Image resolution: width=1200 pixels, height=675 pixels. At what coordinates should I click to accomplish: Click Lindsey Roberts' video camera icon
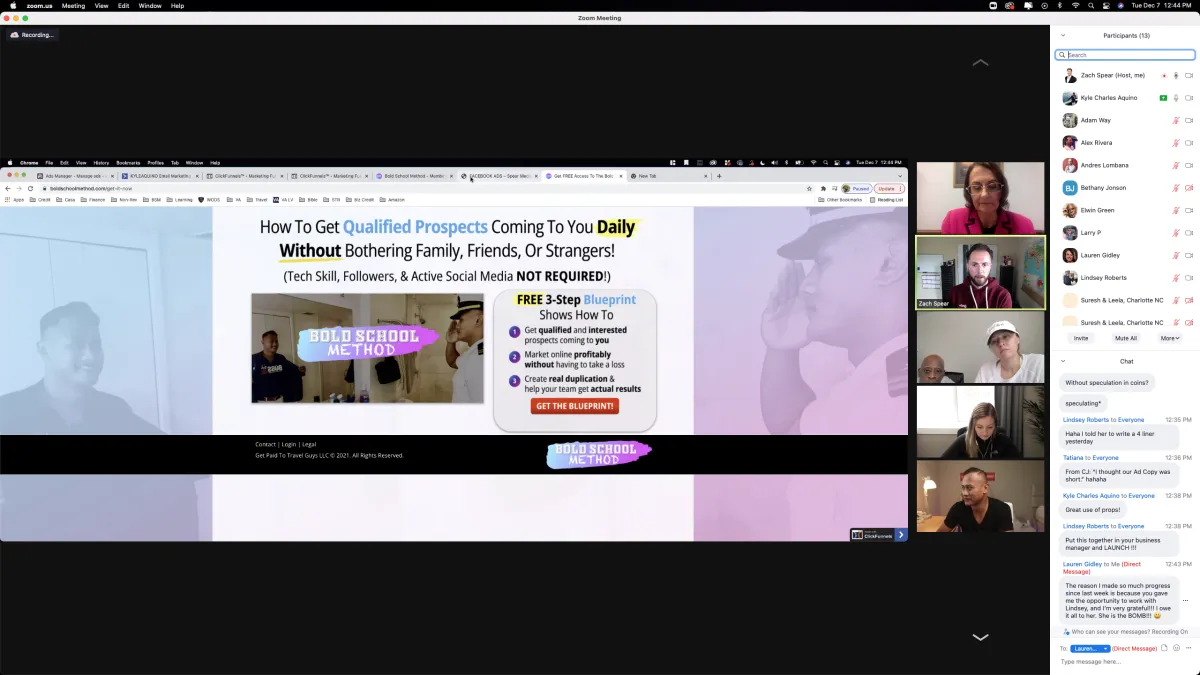[x=1189, y=278]
